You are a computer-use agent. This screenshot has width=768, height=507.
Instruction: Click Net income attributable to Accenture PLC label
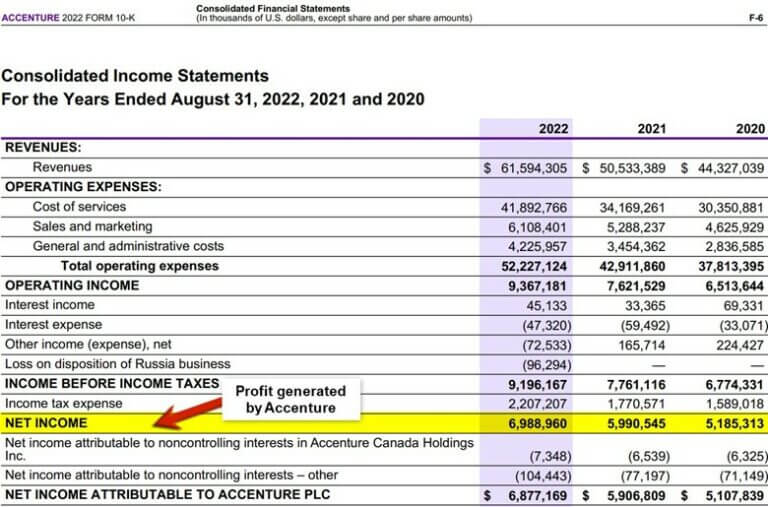point(168,495)
